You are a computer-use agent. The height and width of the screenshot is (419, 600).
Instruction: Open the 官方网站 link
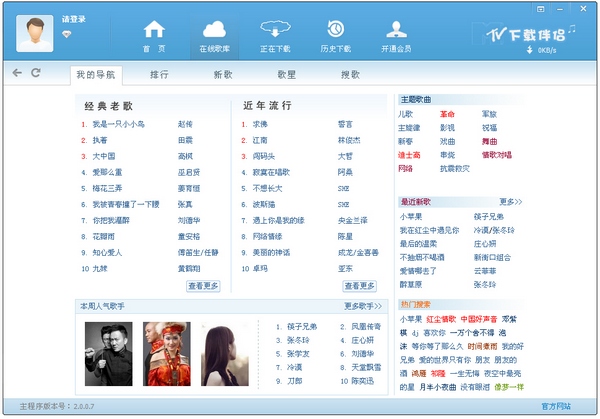pos(556,407)
